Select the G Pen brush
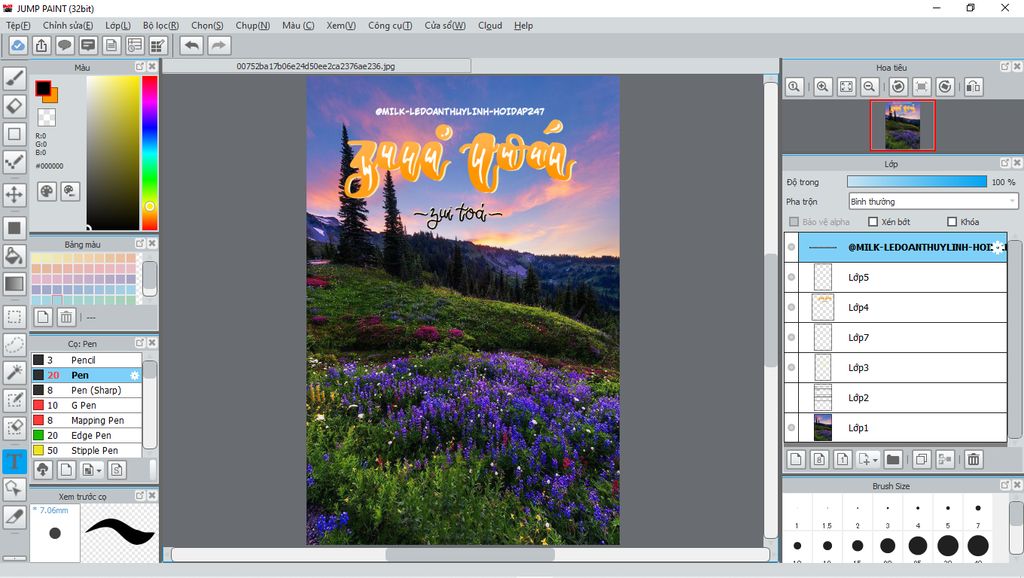The width and height of the screenshot is (1024, 578). coord(86,405)
